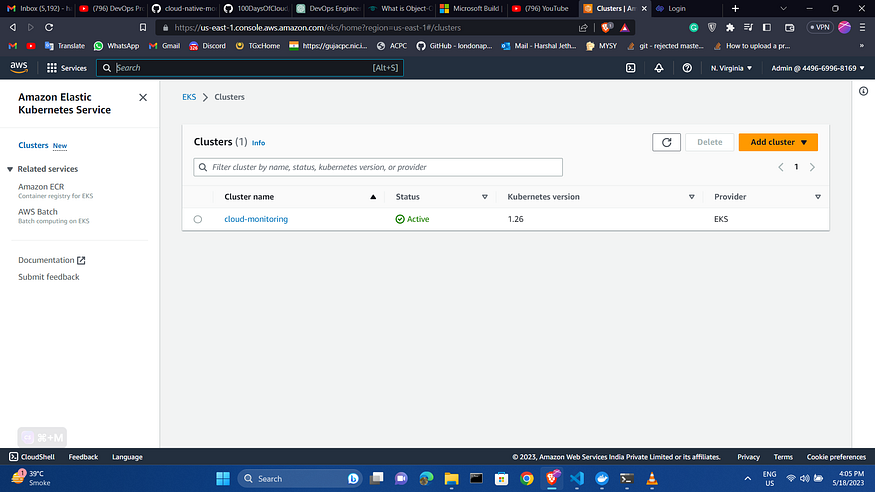This screenshot has width=875, height=492.
Task: Open Clusters in the sidebar navigation
Action: [x=33, y=145]
